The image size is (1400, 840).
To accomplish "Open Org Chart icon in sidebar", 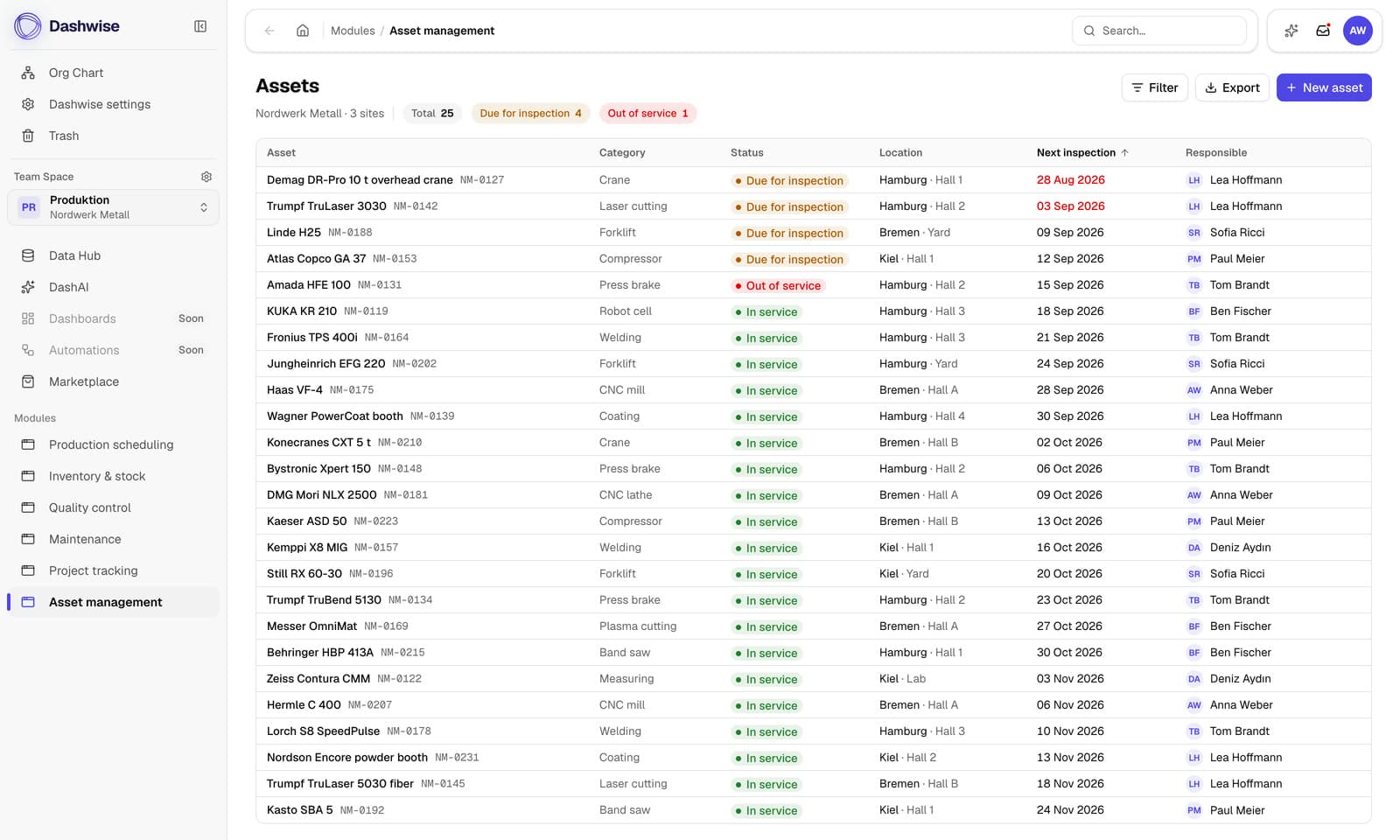I will point(28,73).
